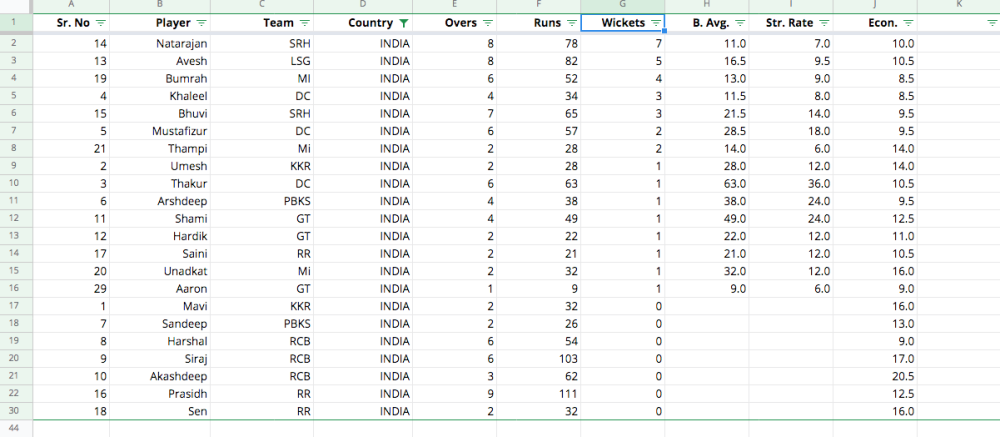The height and width of the screenshot is (437, 1000).
Task: Select the Siraj player cell
Action: pos(159,359)
